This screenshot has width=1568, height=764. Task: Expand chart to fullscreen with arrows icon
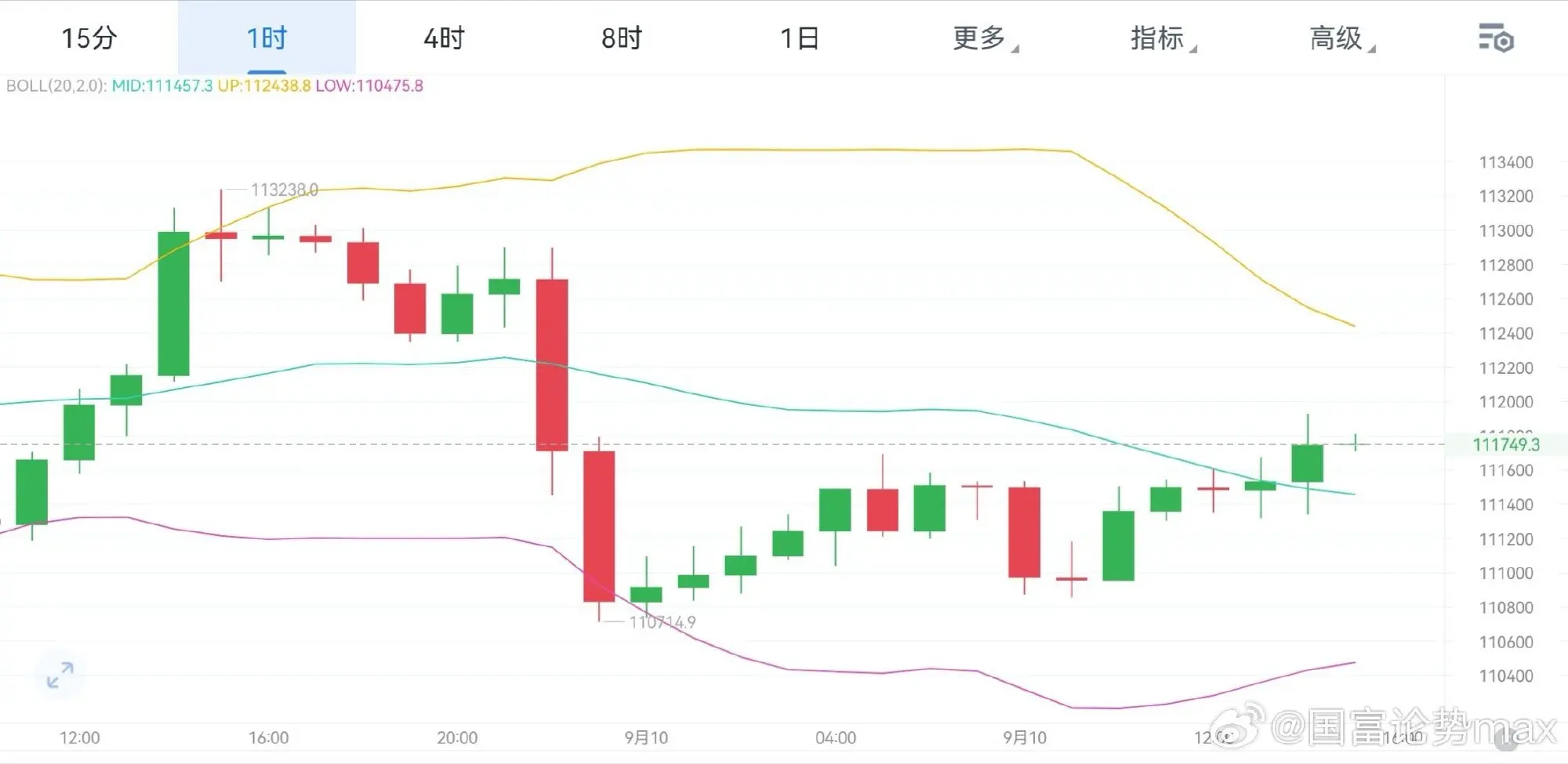click(60, 675)
